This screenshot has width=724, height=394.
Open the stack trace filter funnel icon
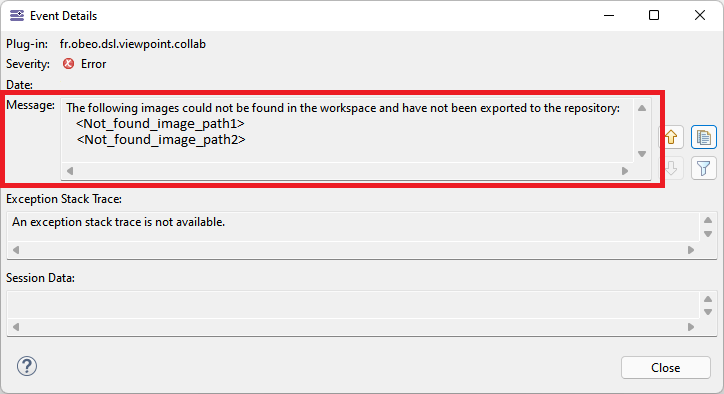click(704, 168)
